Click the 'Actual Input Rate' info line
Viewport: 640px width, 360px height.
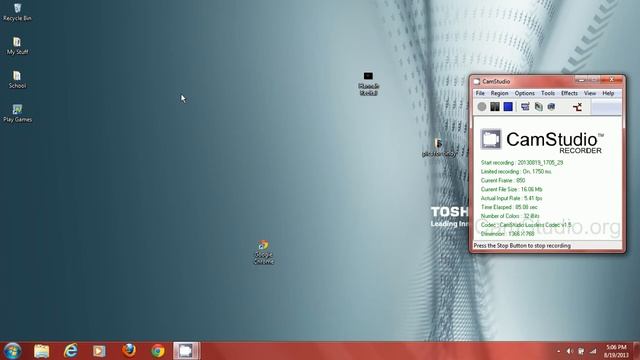511,198
